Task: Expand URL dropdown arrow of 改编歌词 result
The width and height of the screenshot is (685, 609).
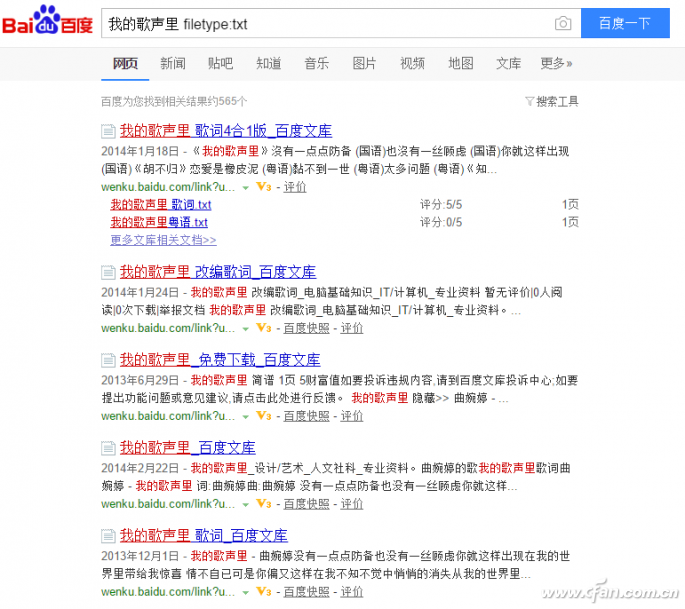Action: point(246,329)
